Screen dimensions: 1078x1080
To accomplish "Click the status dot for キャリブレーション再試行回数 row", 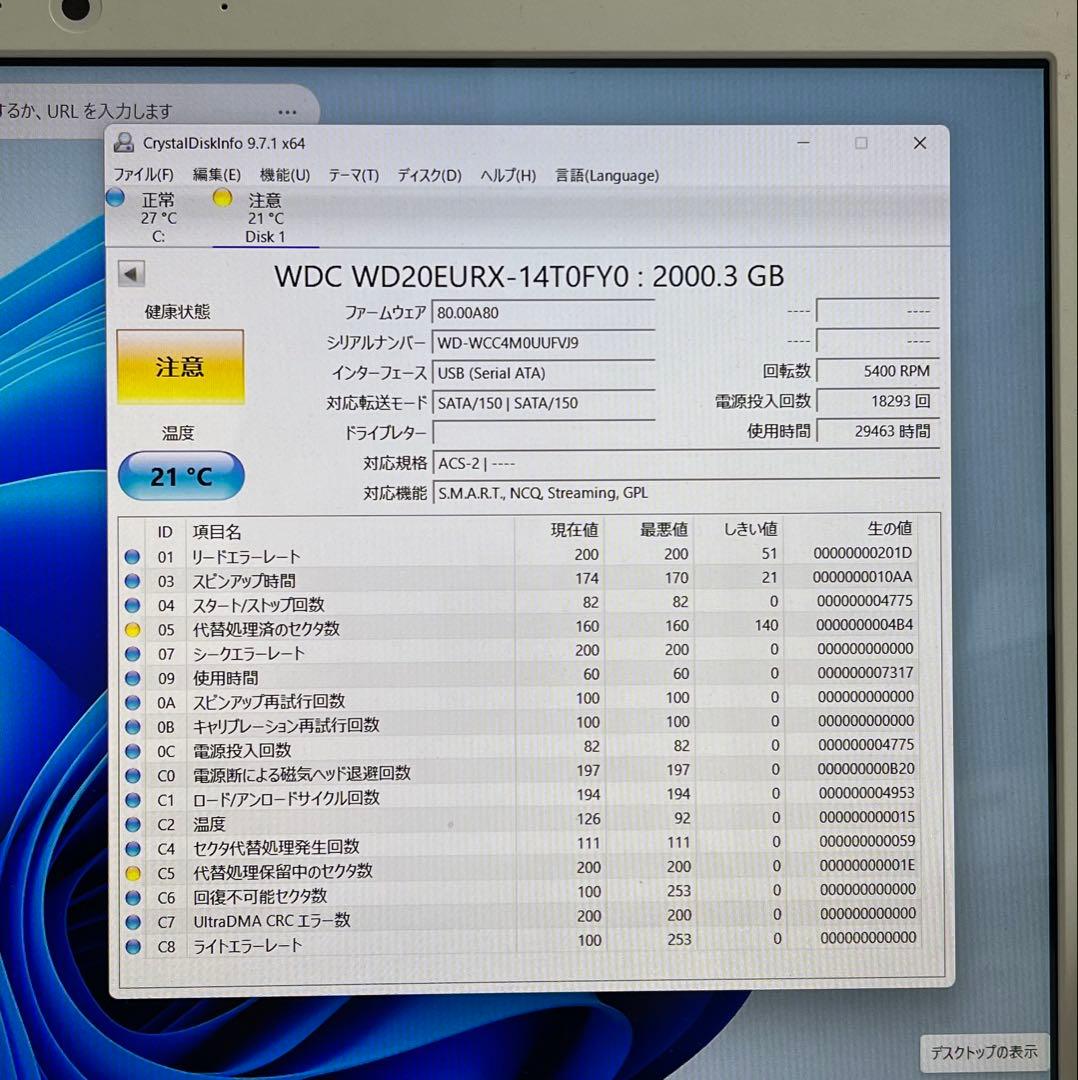I will 132,727.
